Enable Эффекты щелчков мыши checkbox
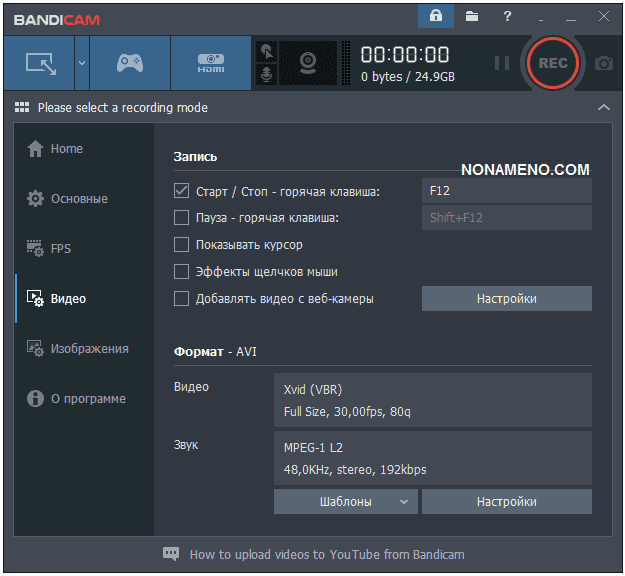The height and width of the screenshot is (576, 625). coord(181,271)
